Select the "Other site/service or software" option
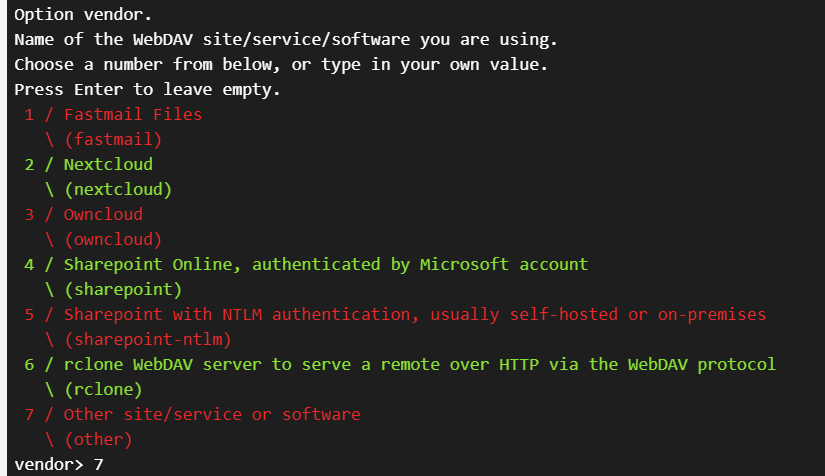This screenshot has height=476, width=825. click(x=211, y=414)
